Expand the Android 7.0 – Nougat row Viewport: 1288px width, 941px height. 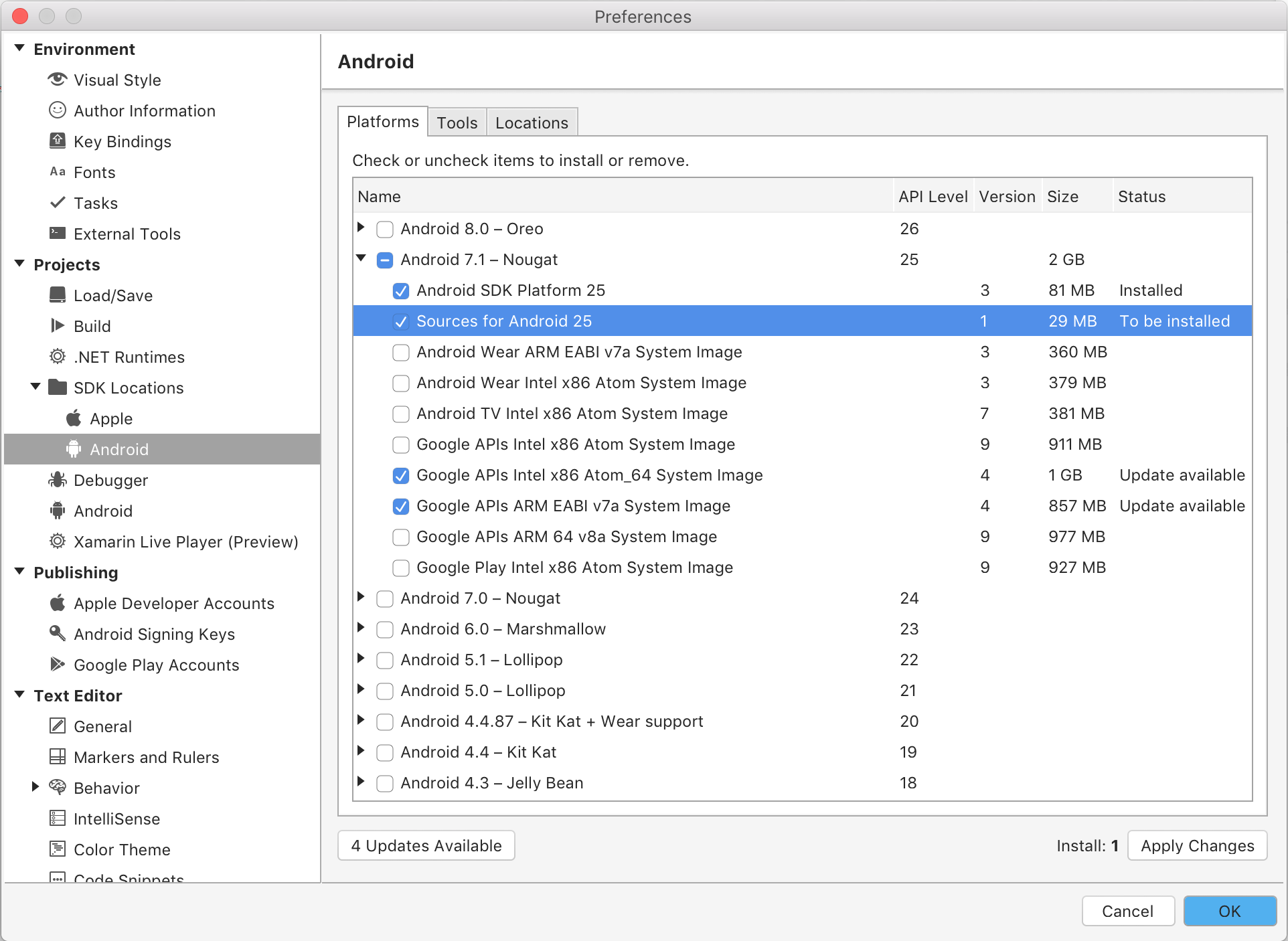pyautogui.click(x=361, y=596)
